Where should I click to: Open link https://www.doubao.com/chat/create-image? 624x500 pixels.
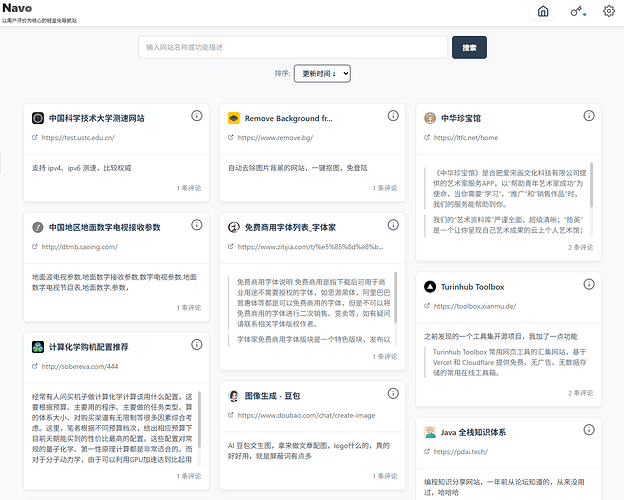(306, 415)
